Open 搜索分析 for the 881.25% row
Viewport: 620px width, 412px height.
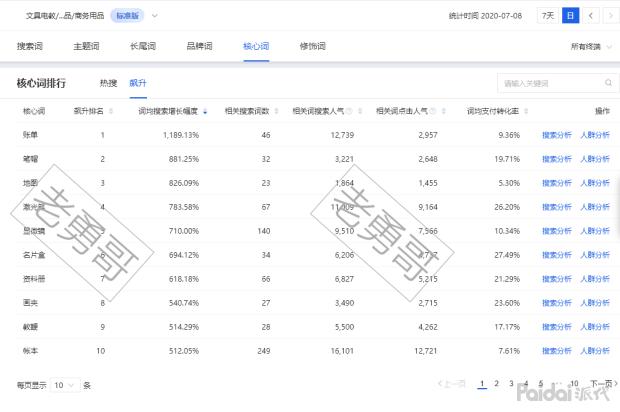click(557, 159)
